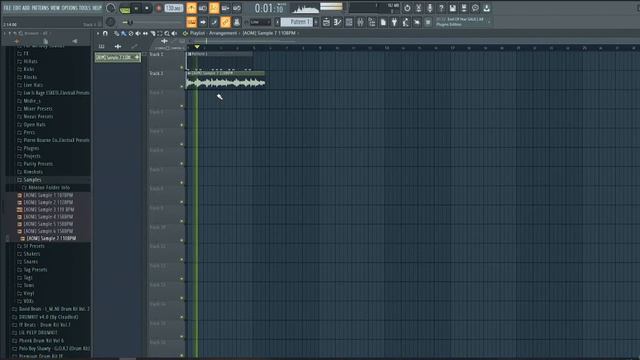
Task: Toggle the recording countdown button
Action: click(214, 8)
